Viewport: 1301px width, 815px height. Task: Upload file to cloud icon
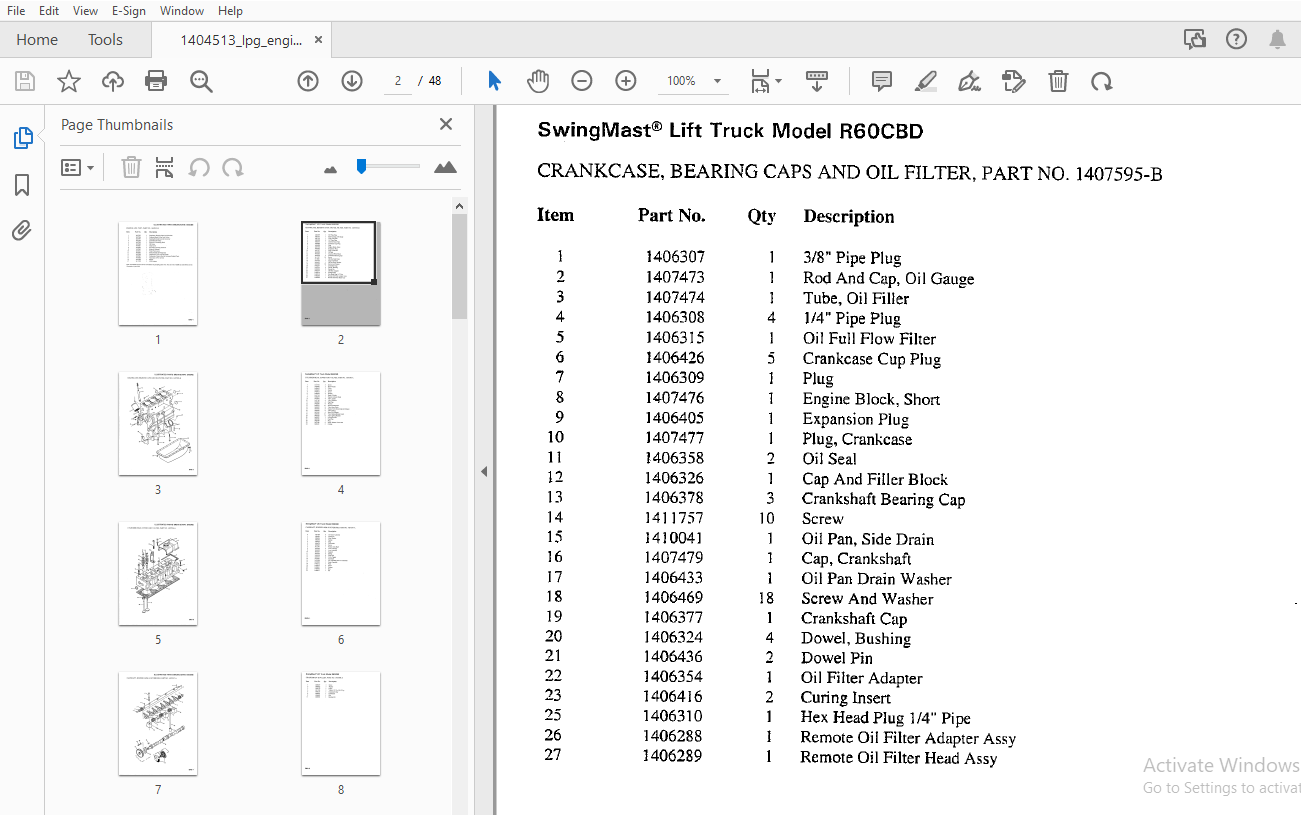pos(113,81)
